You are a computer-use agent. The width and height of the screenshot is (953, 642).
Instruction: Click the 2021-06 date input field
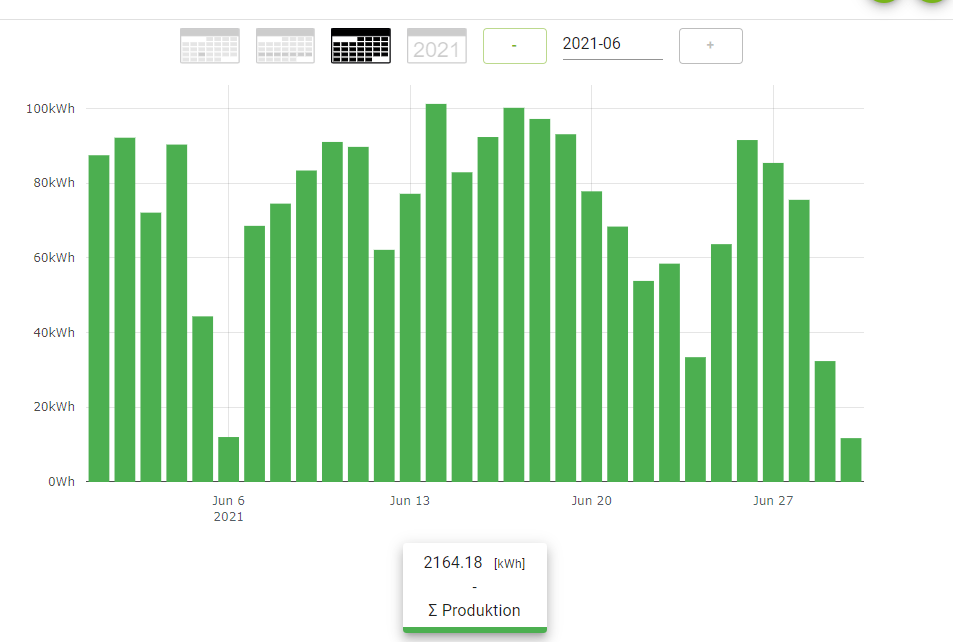613,44
